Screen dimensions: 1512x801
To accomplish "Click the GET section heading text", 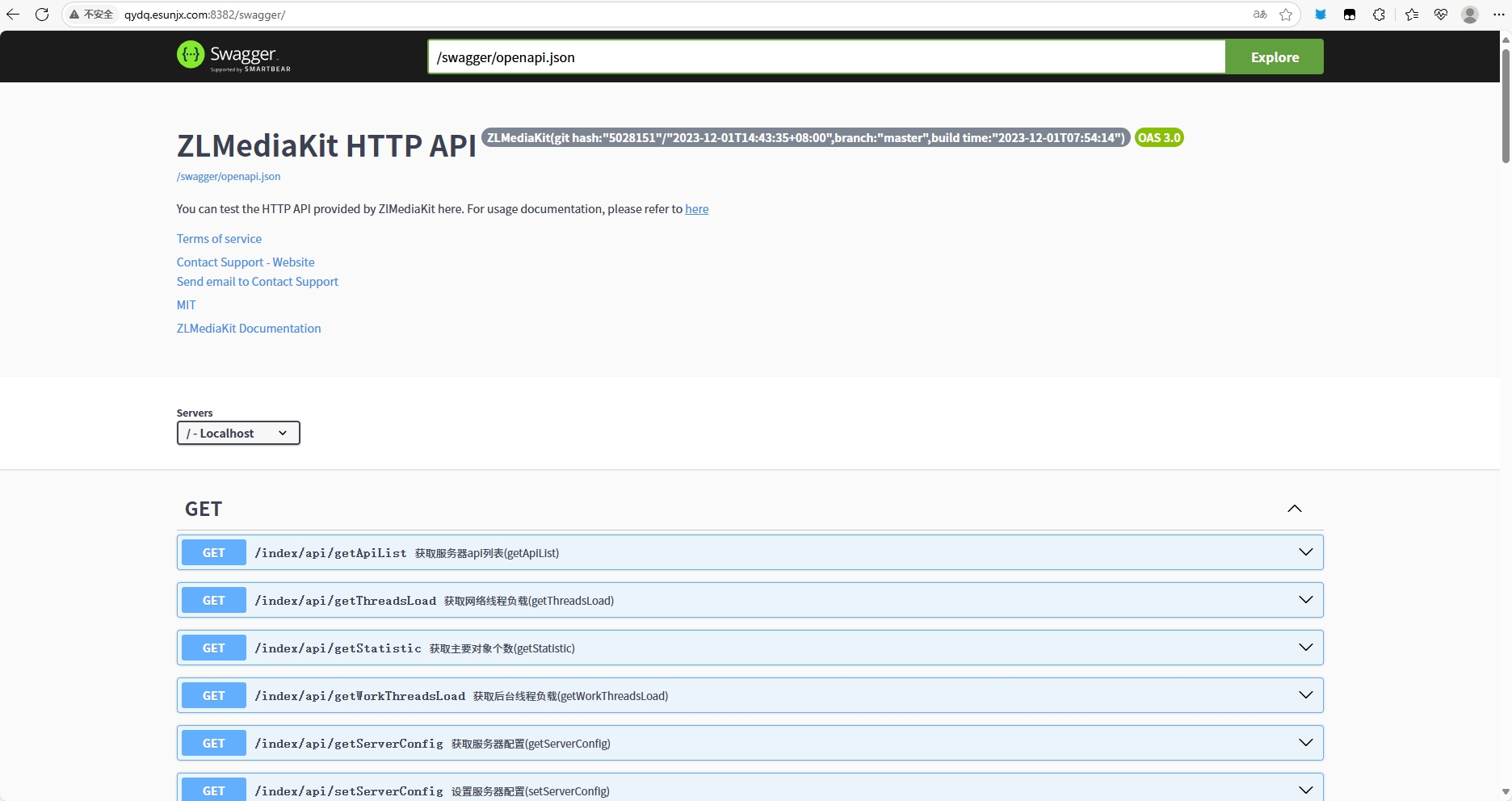I will (204, 509).
